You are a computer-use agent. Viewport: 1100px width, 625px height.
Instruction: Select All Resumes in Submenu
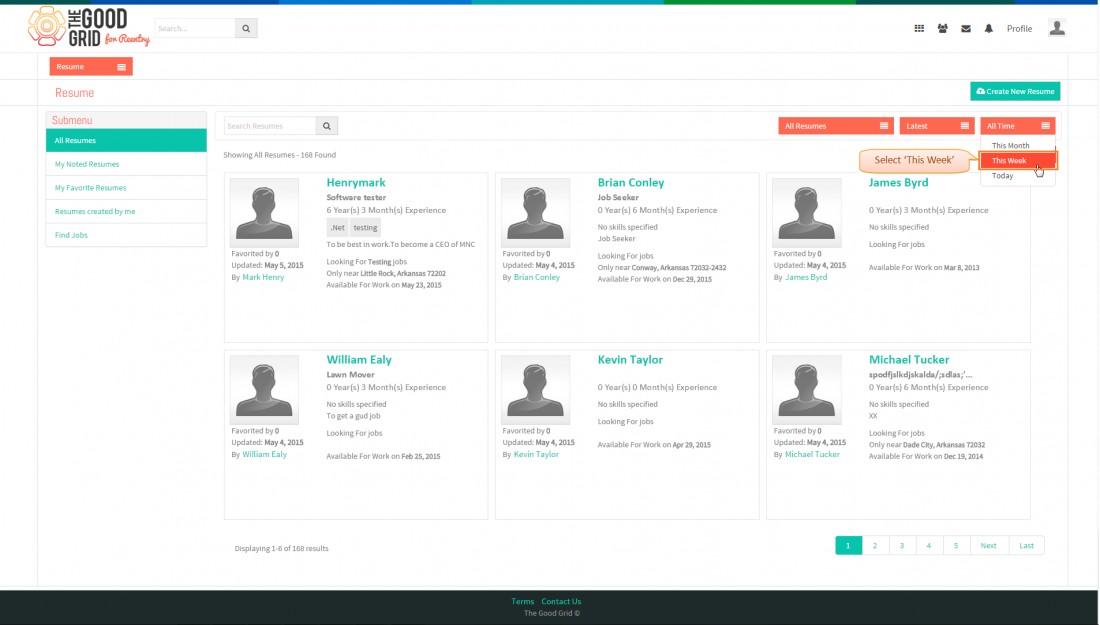(x=126, y=140)
